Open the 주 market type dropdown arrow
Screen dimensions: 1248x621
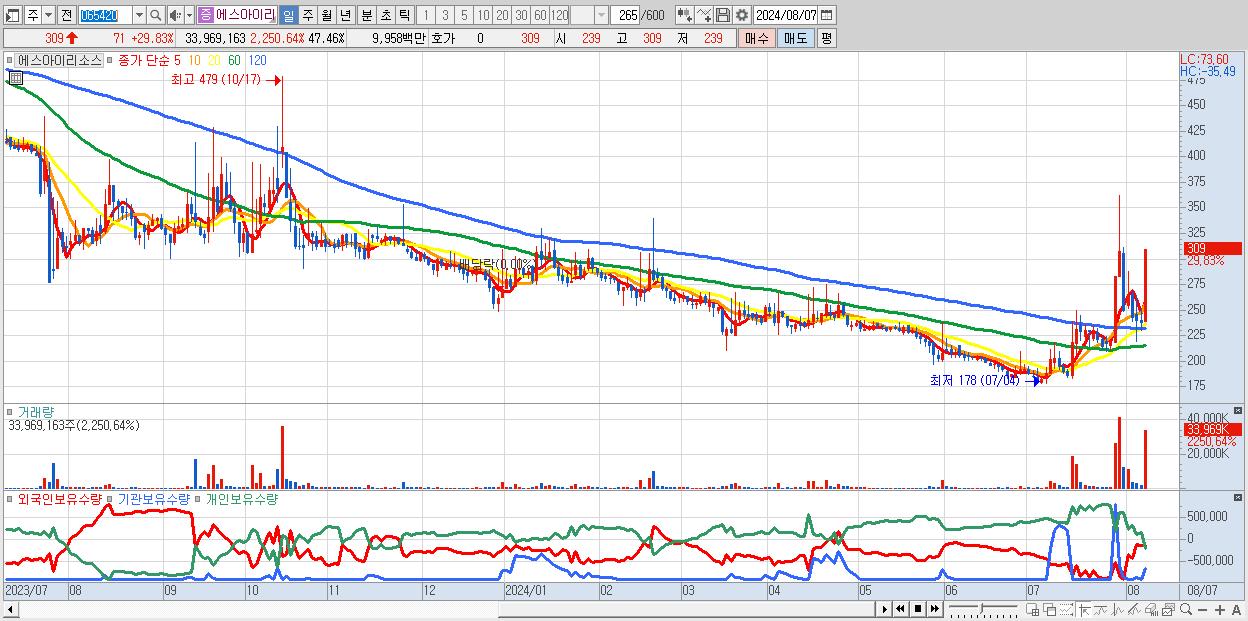[48, 15]
